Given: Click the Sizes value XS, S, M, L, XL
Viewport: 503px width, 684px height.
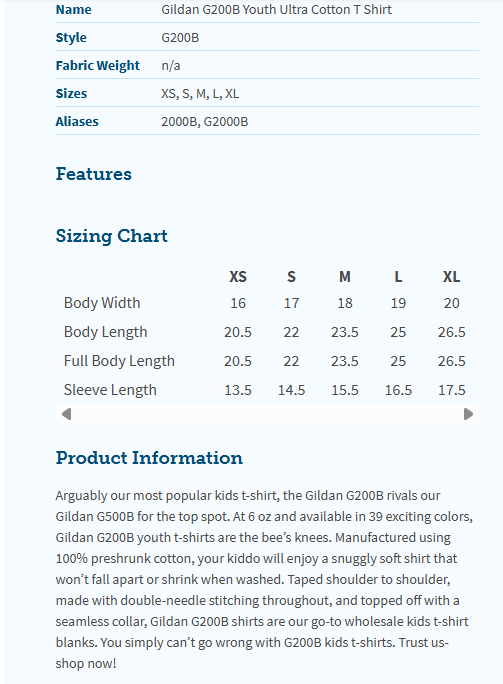Looking at the screenshot, I should (x=200, y=93).
